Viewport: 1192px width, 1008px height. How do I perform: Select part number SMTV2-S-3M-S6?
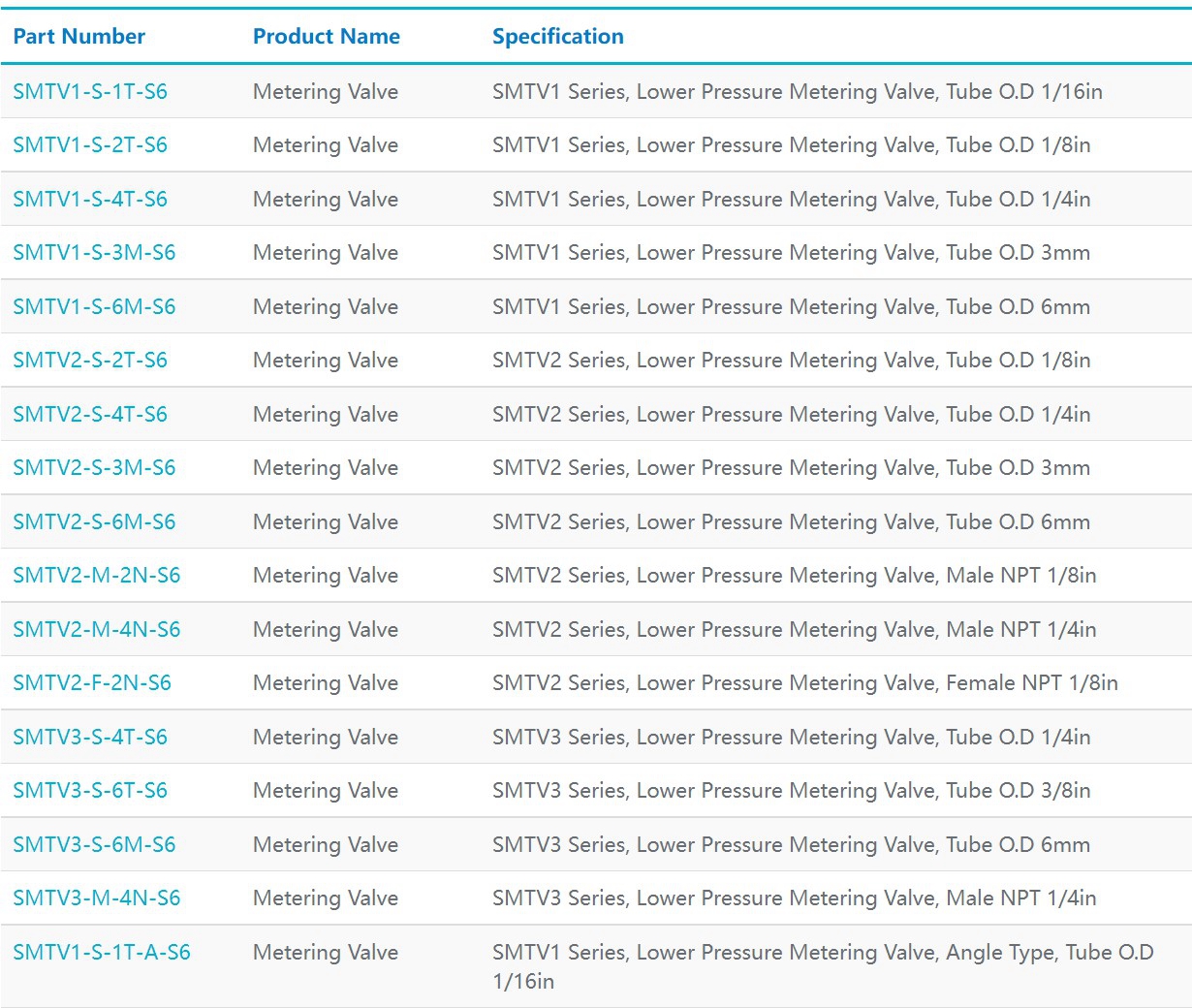pyautogui.click(x=94, y=468)
